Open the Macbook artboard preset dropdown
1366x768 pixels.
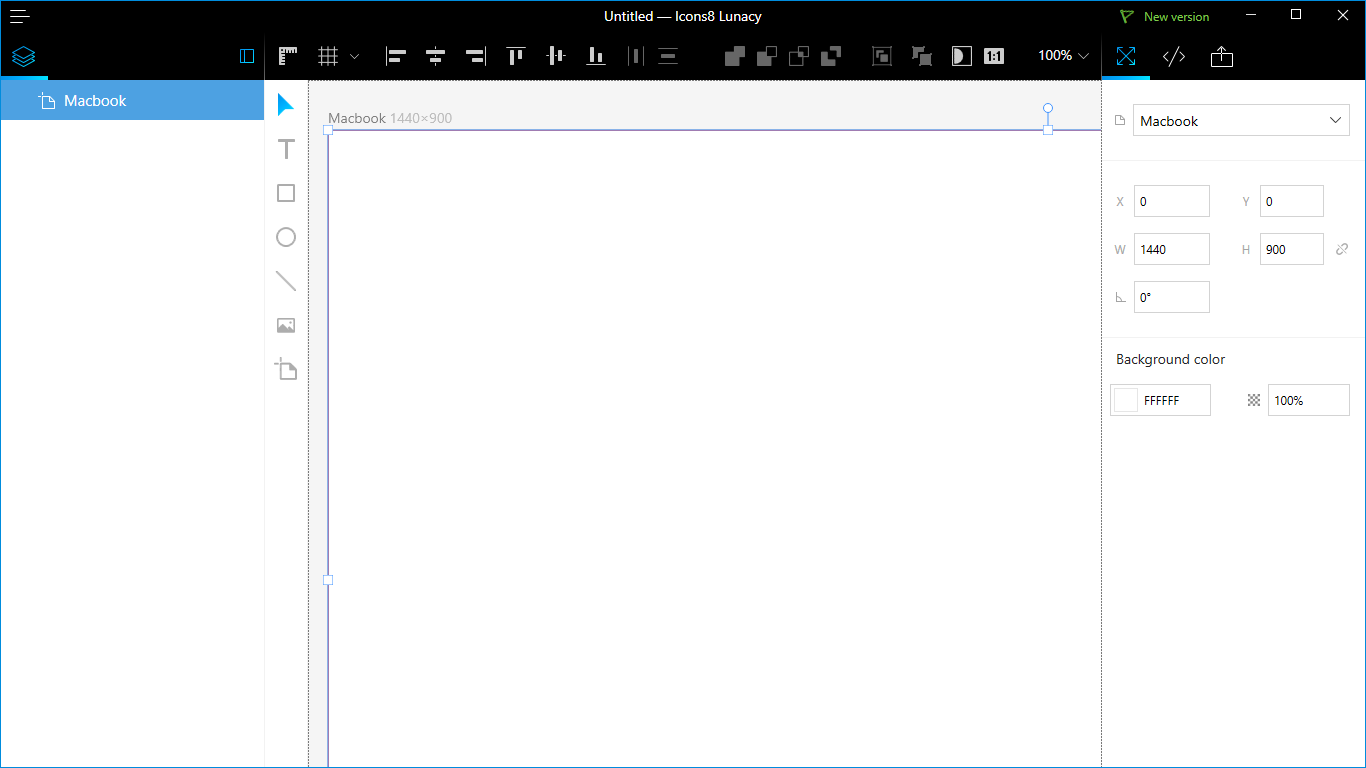pyautogui.click(x=1240, y=121)
